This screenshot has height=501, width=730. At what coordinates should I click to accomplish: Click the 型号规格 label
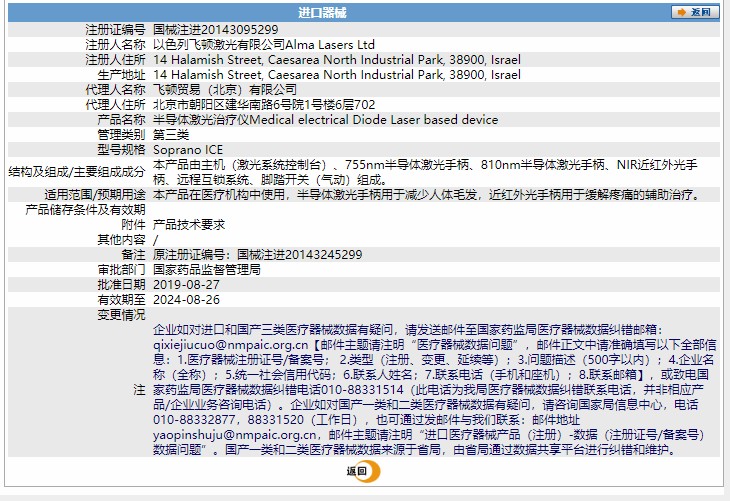(x=121, y=149)
